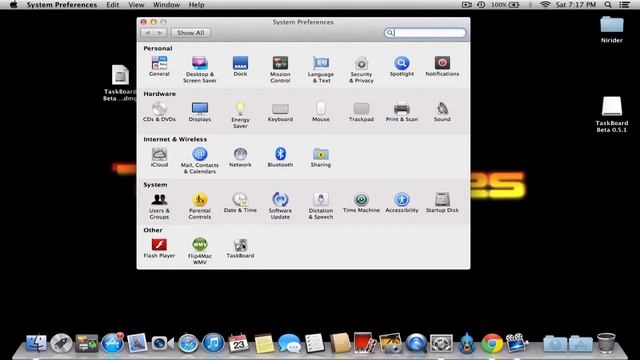Open System Preferences gear in Dock

click(441, 343)
